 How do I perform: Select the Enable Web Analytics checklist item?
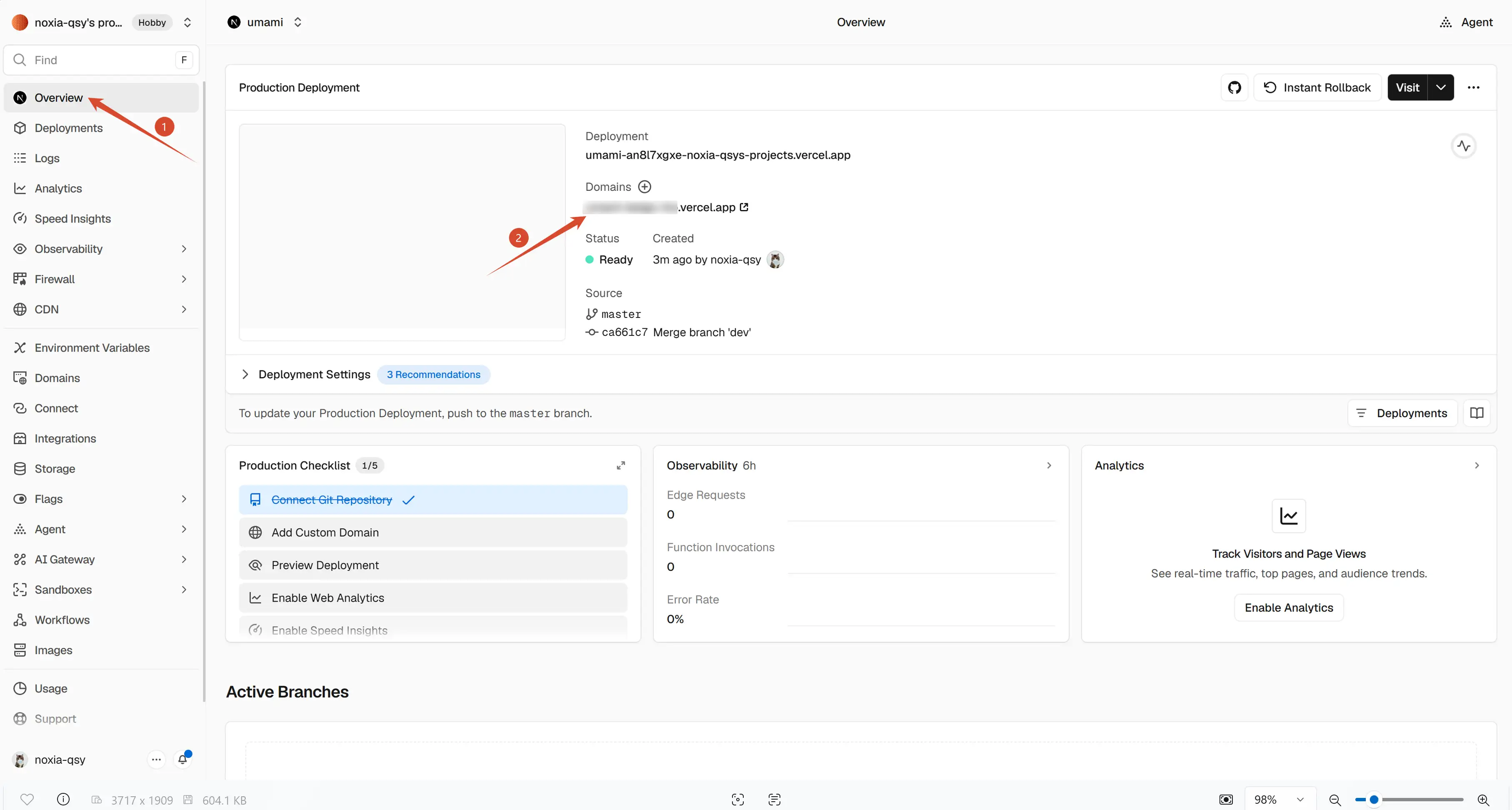coord(433,597)
